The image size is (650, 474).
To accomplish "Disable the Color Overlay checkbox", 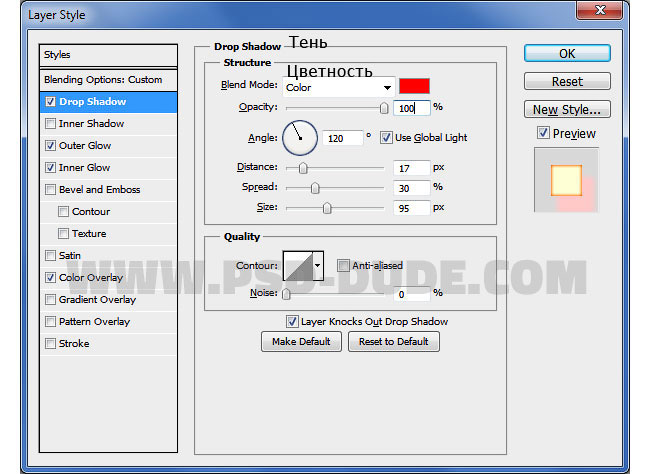I will (x=50, y=277).
